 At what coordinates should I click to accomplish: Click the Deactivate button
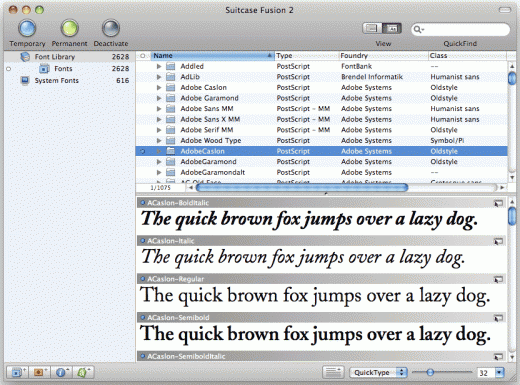pos(111,28)
